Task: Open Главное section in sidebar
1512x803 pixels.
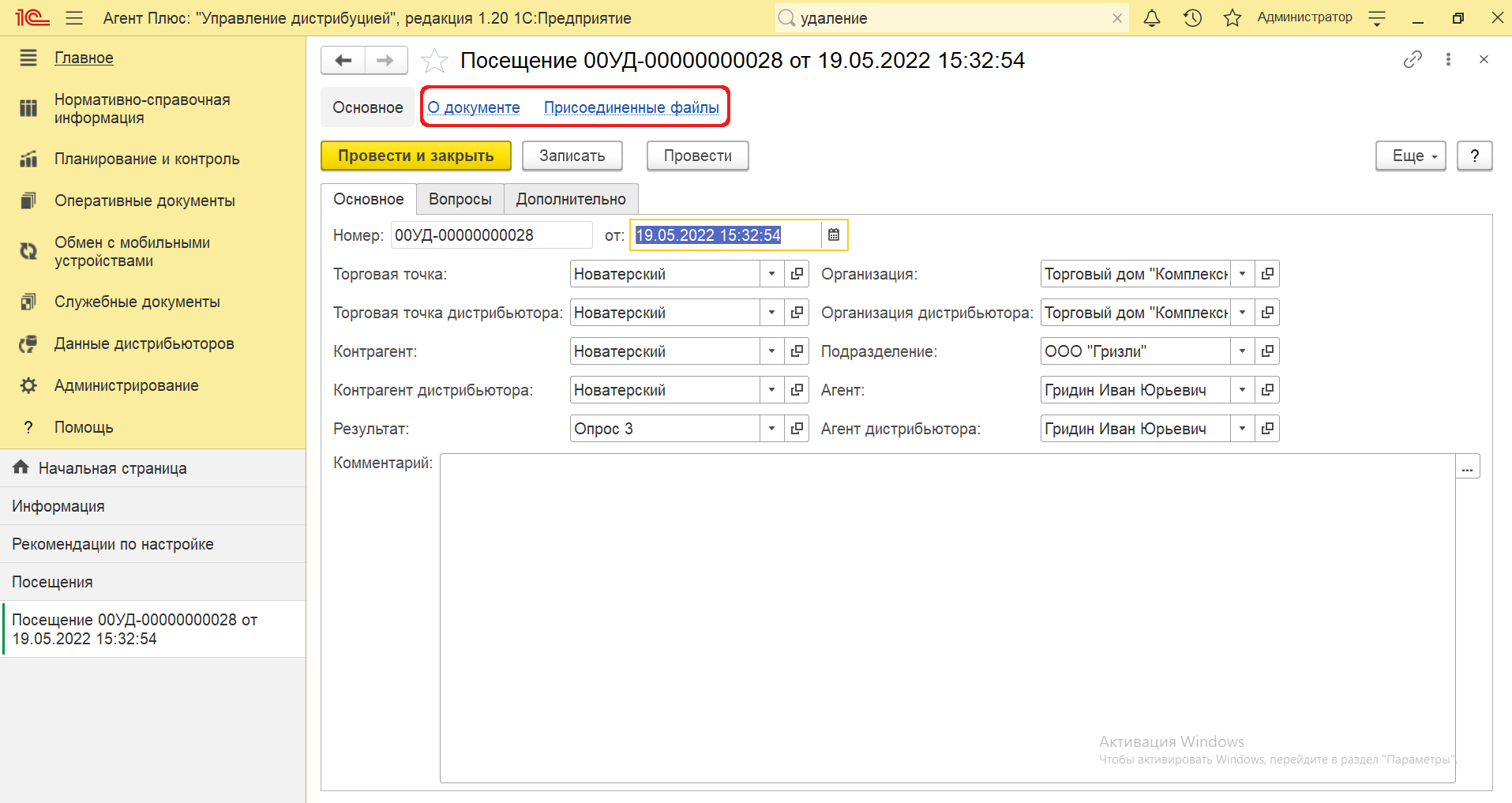Action: (x=84, y=58)
